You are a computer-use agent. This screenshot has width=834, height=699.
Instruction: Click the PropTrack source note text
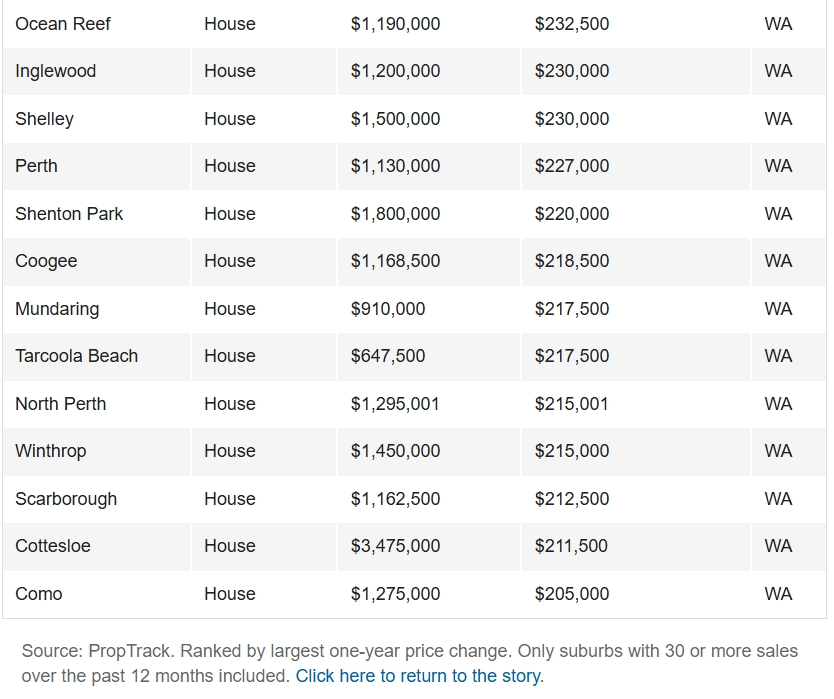tap(410, 663)
